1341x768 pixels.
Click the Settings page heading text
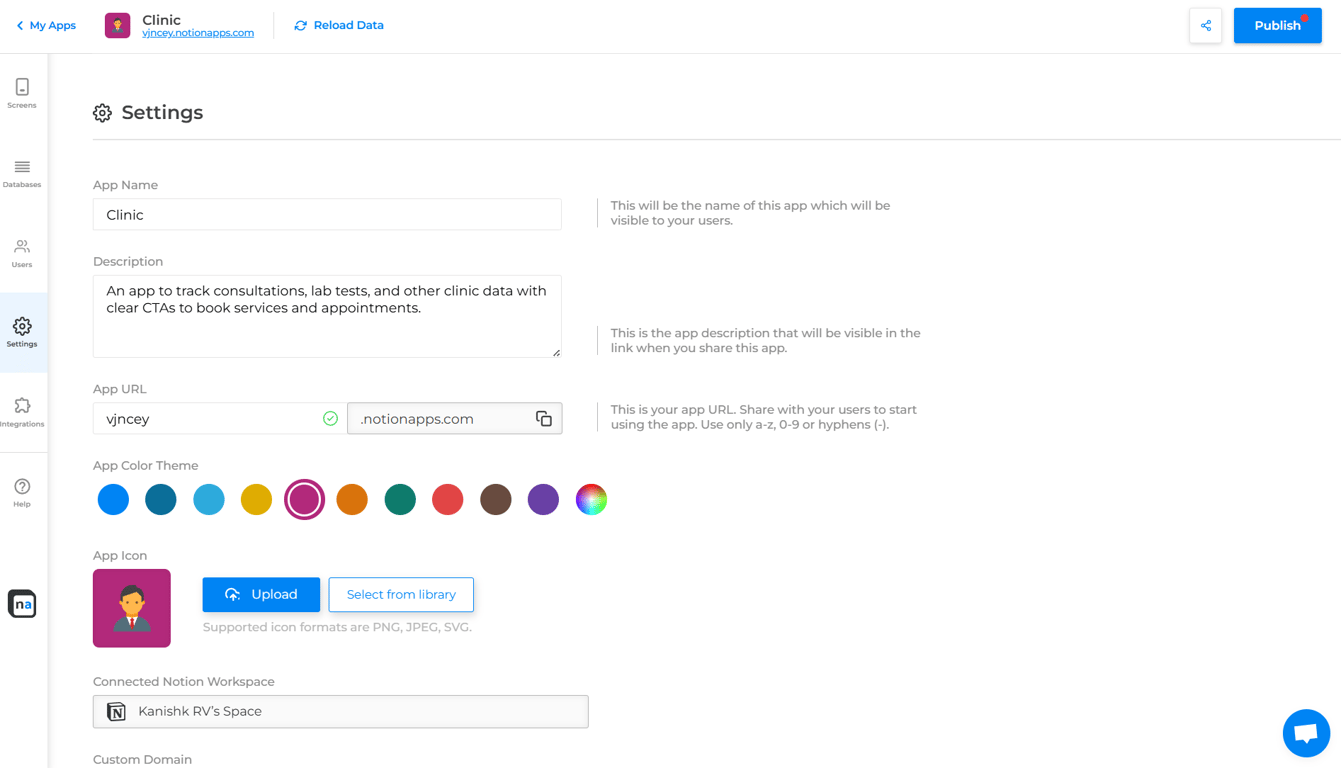click(x=162, y=113)
